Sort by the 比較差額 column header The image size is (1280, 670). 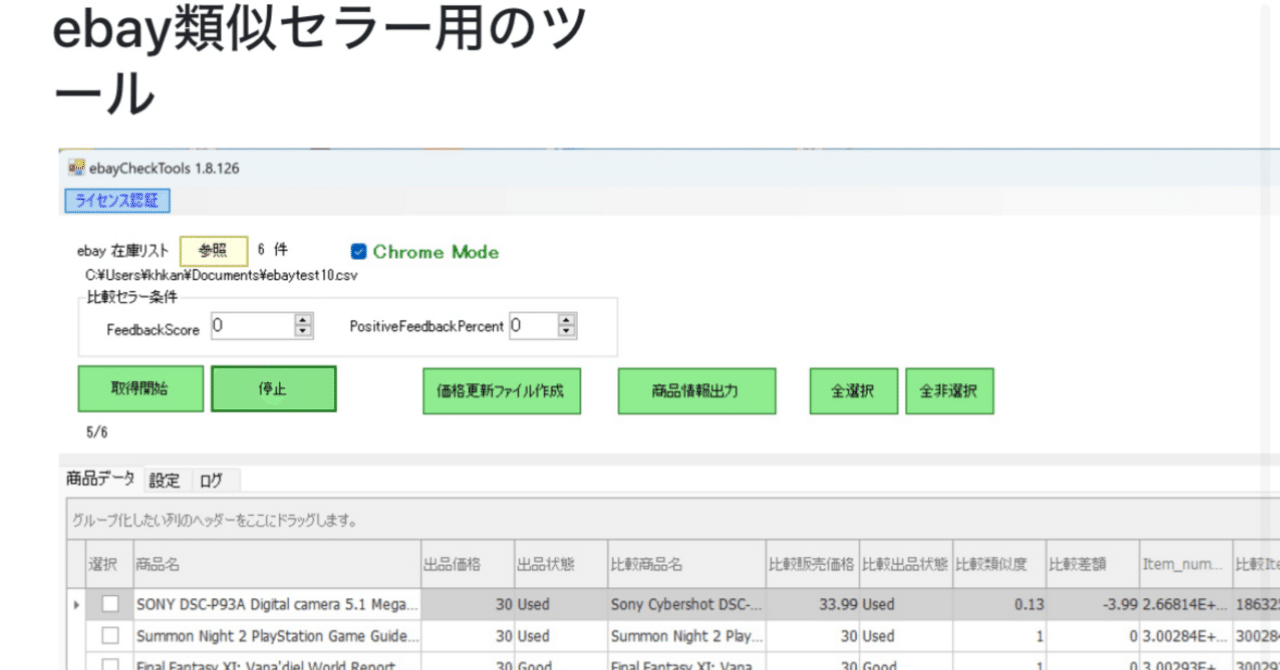1091,564
